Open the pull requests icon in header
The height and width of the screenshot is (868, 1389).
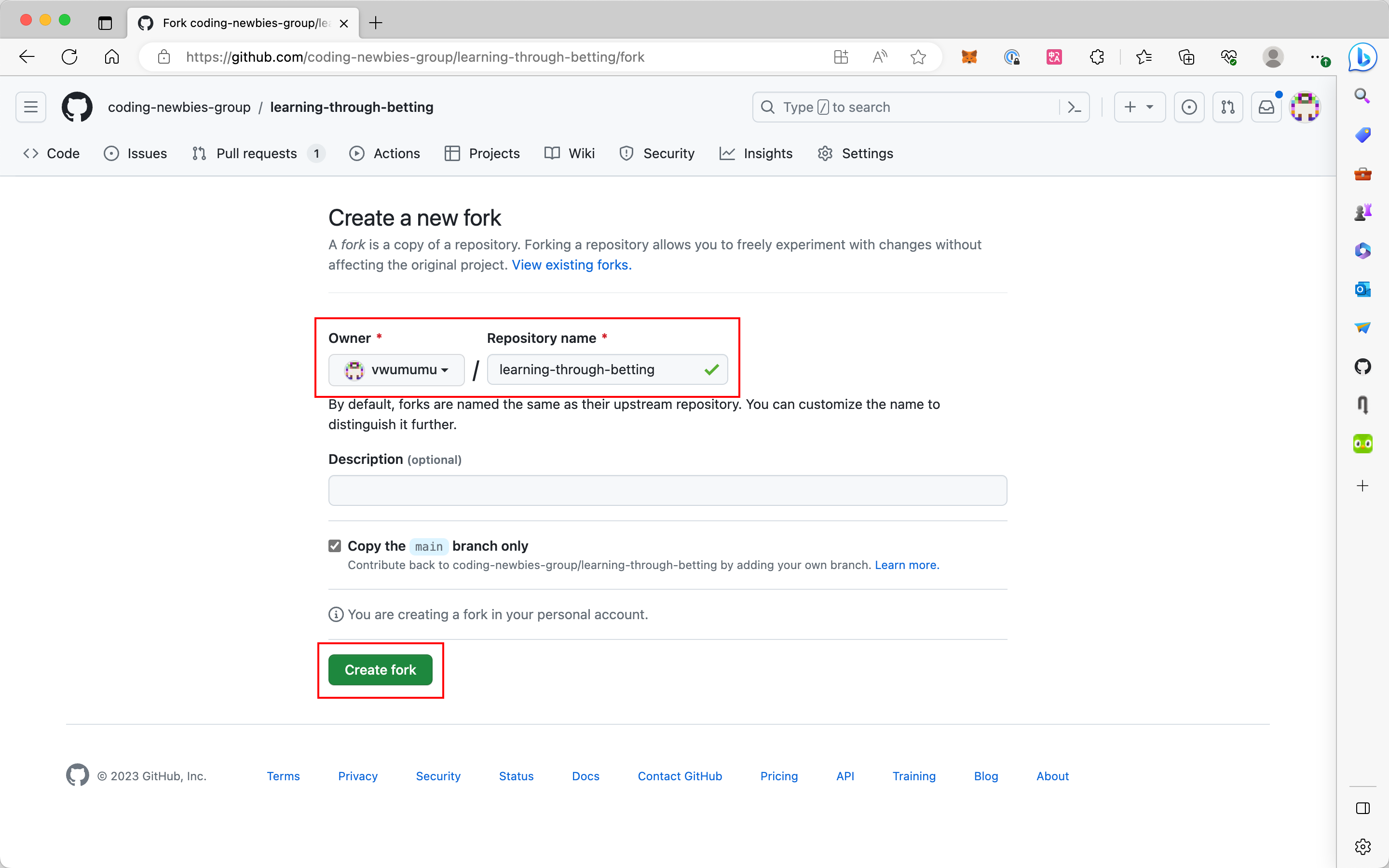pos(1228,107)
